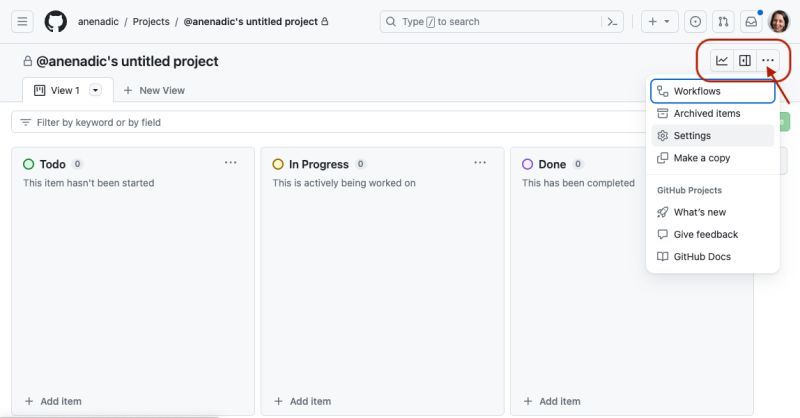Screen dimensions: 800x418
Task: Open project Insights chart icon
Action: tap(721, 61)
